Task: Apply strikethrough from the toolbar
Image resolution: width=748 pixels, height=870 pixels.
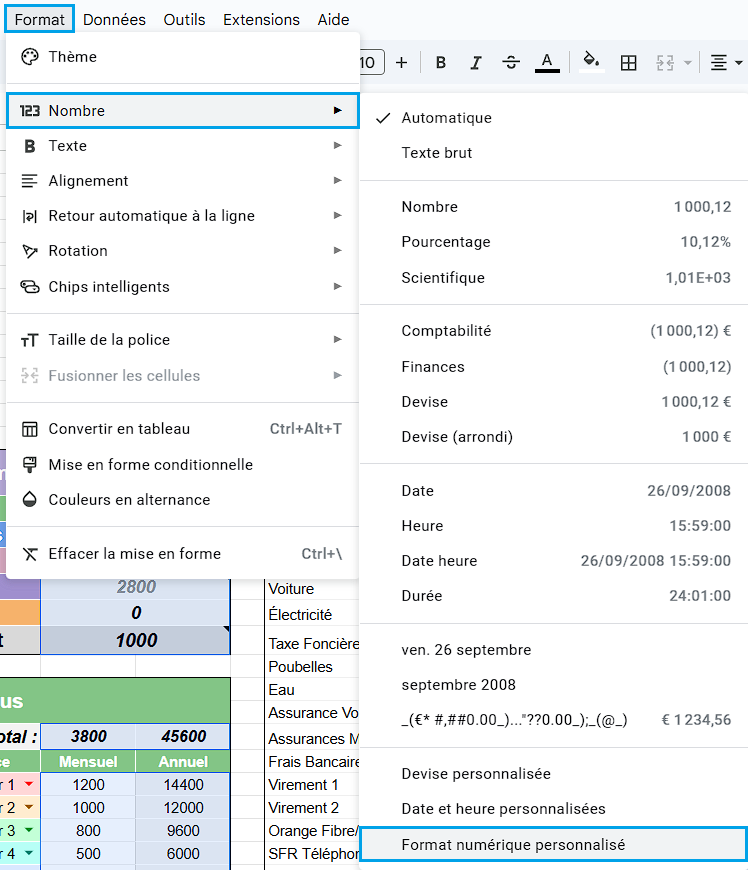Action: pyautogui.click(x=511, y=63)
